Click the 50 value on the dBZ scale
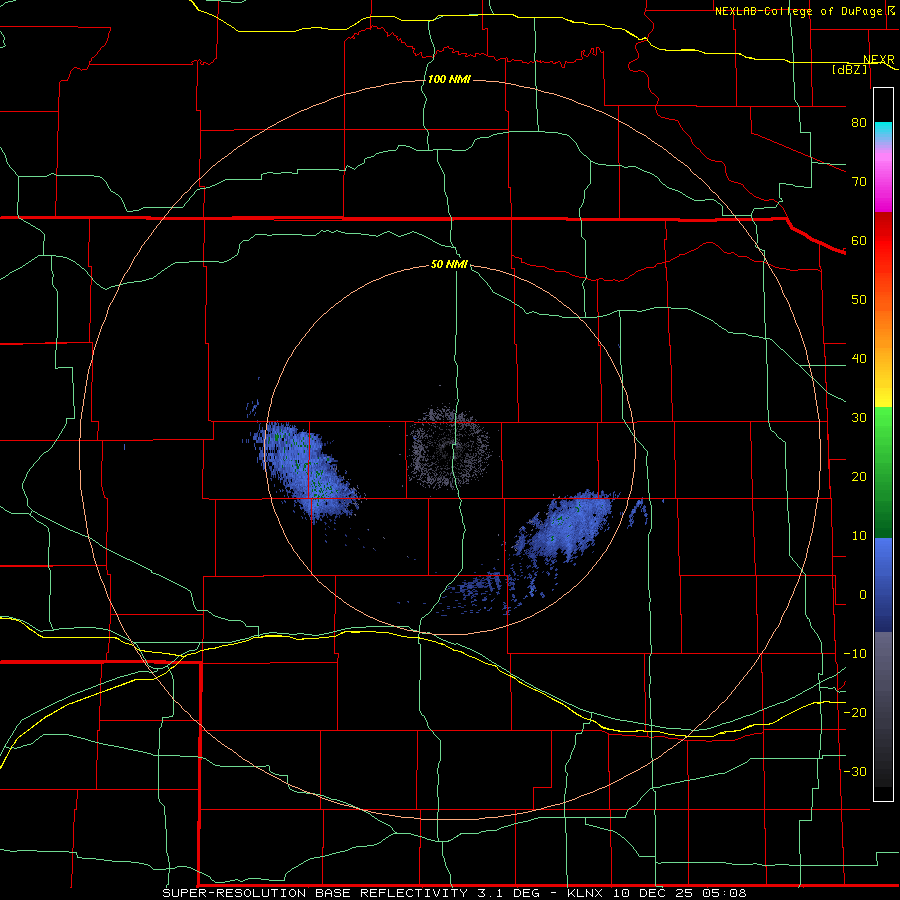The height and width of the screenshot is (900, 900). coord(859,300)
